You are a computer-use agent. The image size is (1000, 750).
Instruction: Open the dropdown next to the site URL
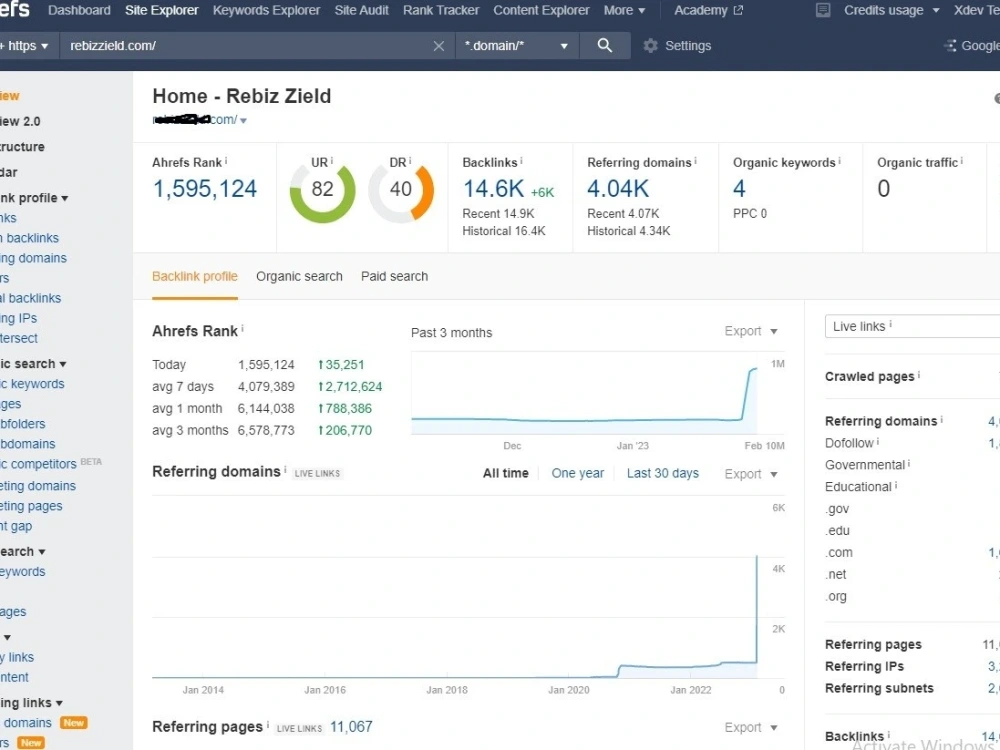pyautogui.click(x=243, y=121)
